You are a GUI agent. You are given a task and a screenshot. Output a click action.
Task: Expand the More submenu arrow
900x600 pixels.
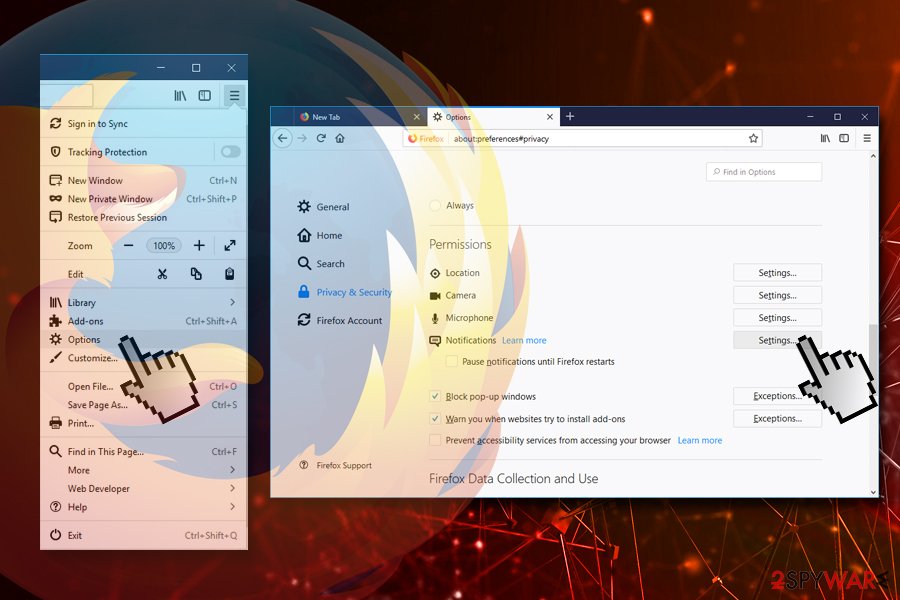click(232, 470)
